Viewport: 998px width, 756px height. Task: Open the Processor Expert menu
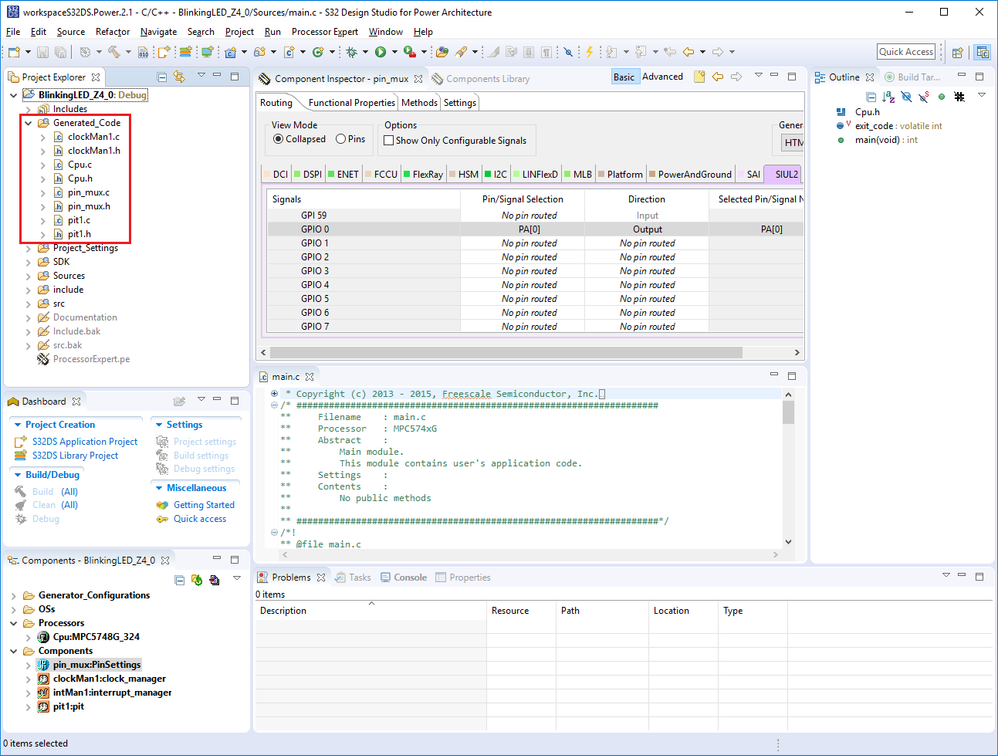(325, 32)
